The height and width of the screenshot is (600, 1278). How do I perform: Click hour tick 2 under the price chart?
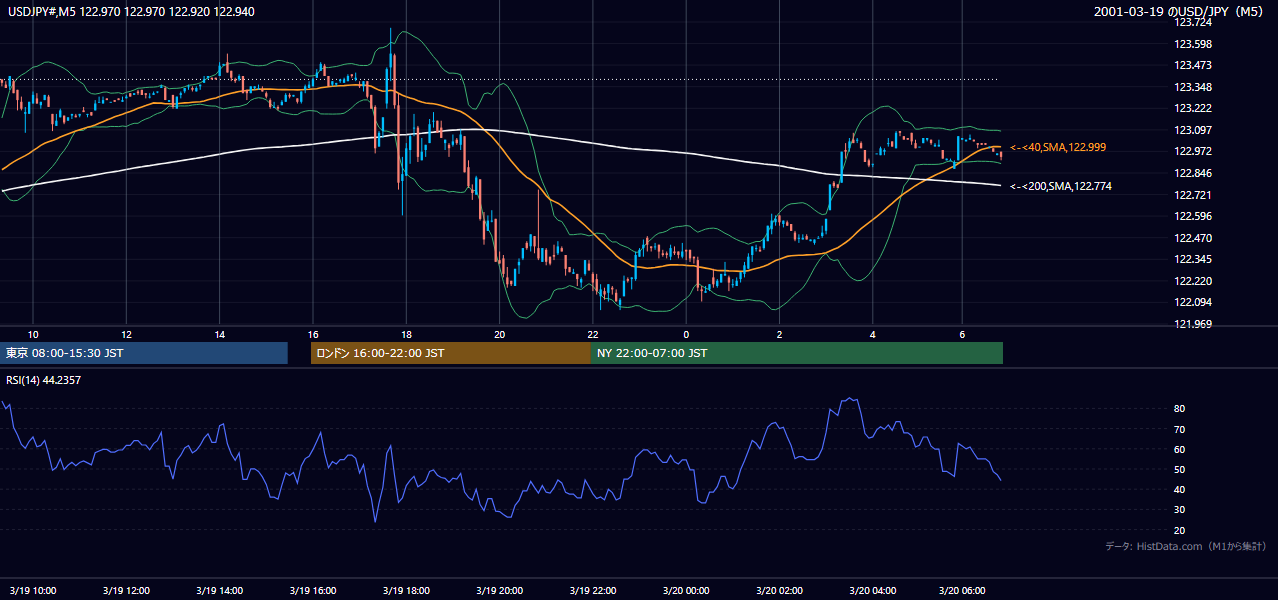(779, 334)
